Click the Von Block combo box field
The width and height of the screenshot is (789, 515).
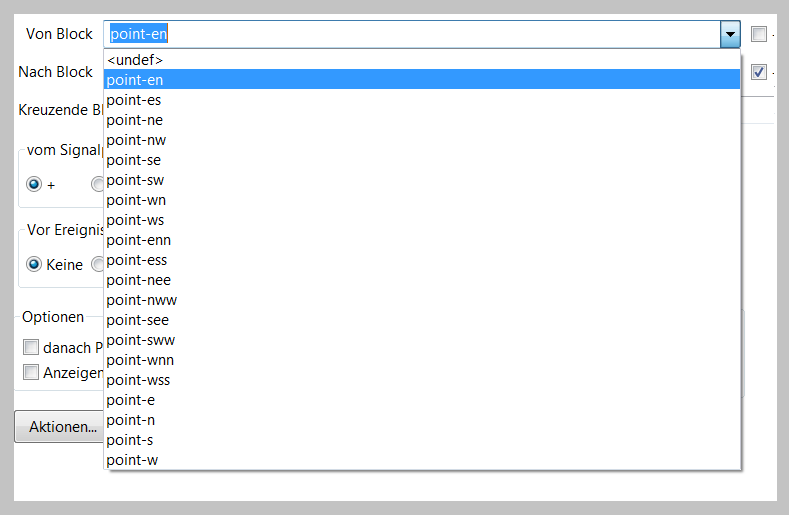[x=410, y=34]
